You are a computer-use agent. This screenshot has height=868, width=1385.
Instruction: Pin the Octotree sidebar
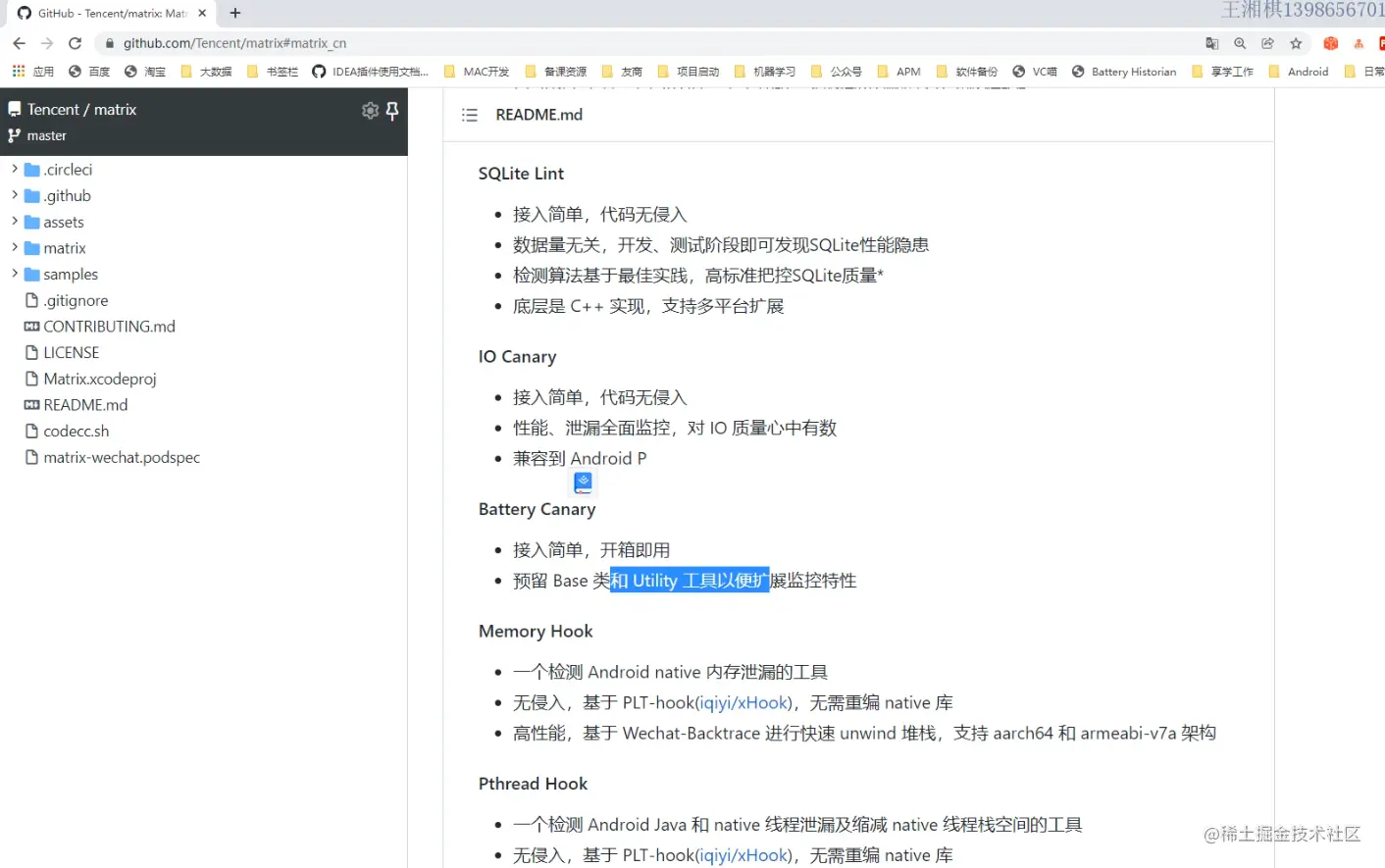[392, 111]
